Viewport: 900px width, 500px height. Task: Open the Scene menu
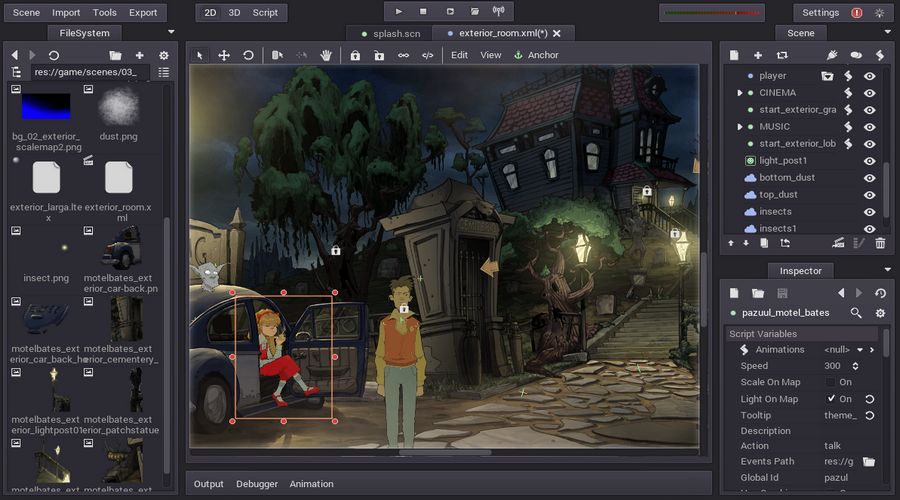26,13
